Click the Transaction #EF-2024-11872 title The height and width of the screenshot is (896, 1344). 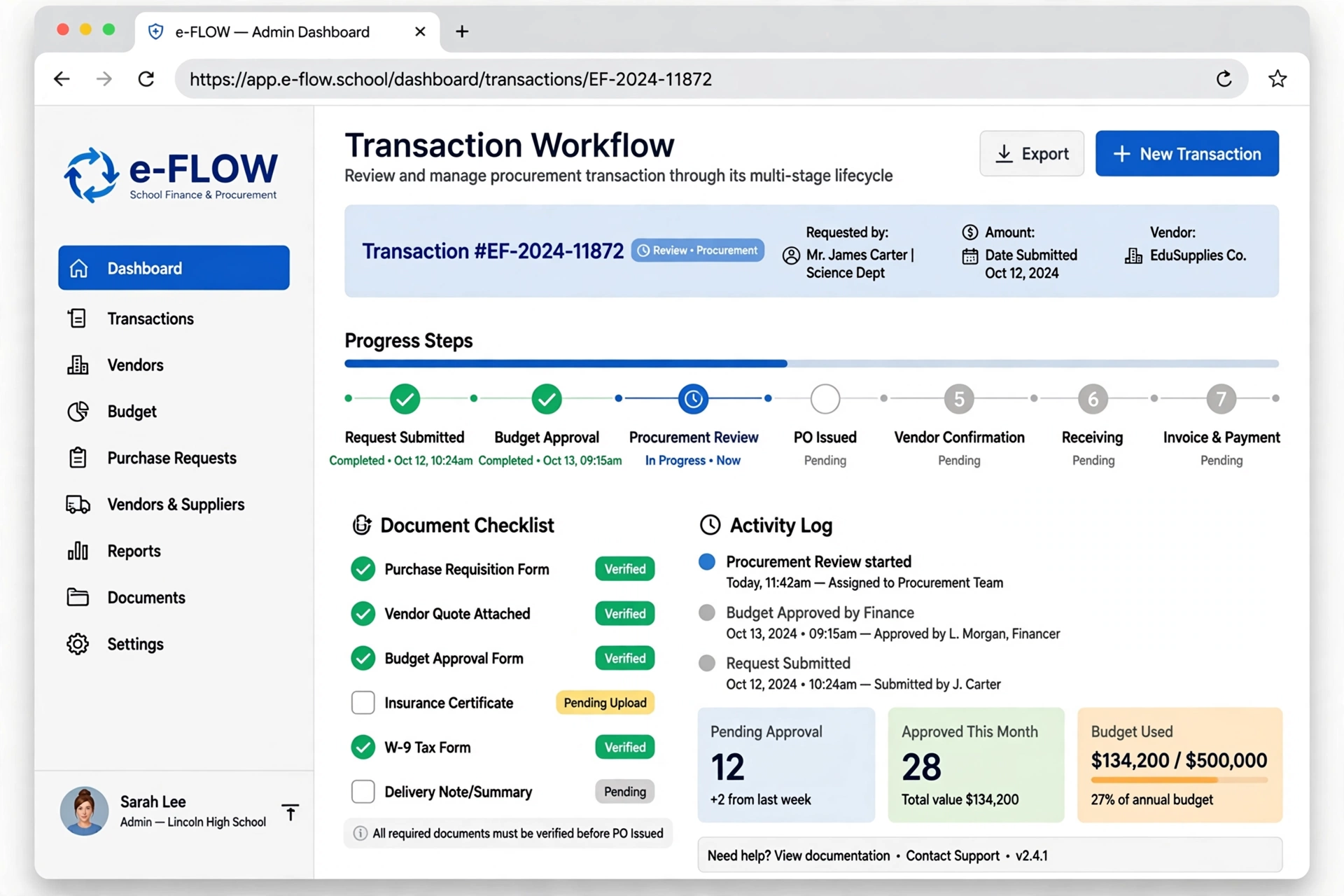[x=492, y=251]
